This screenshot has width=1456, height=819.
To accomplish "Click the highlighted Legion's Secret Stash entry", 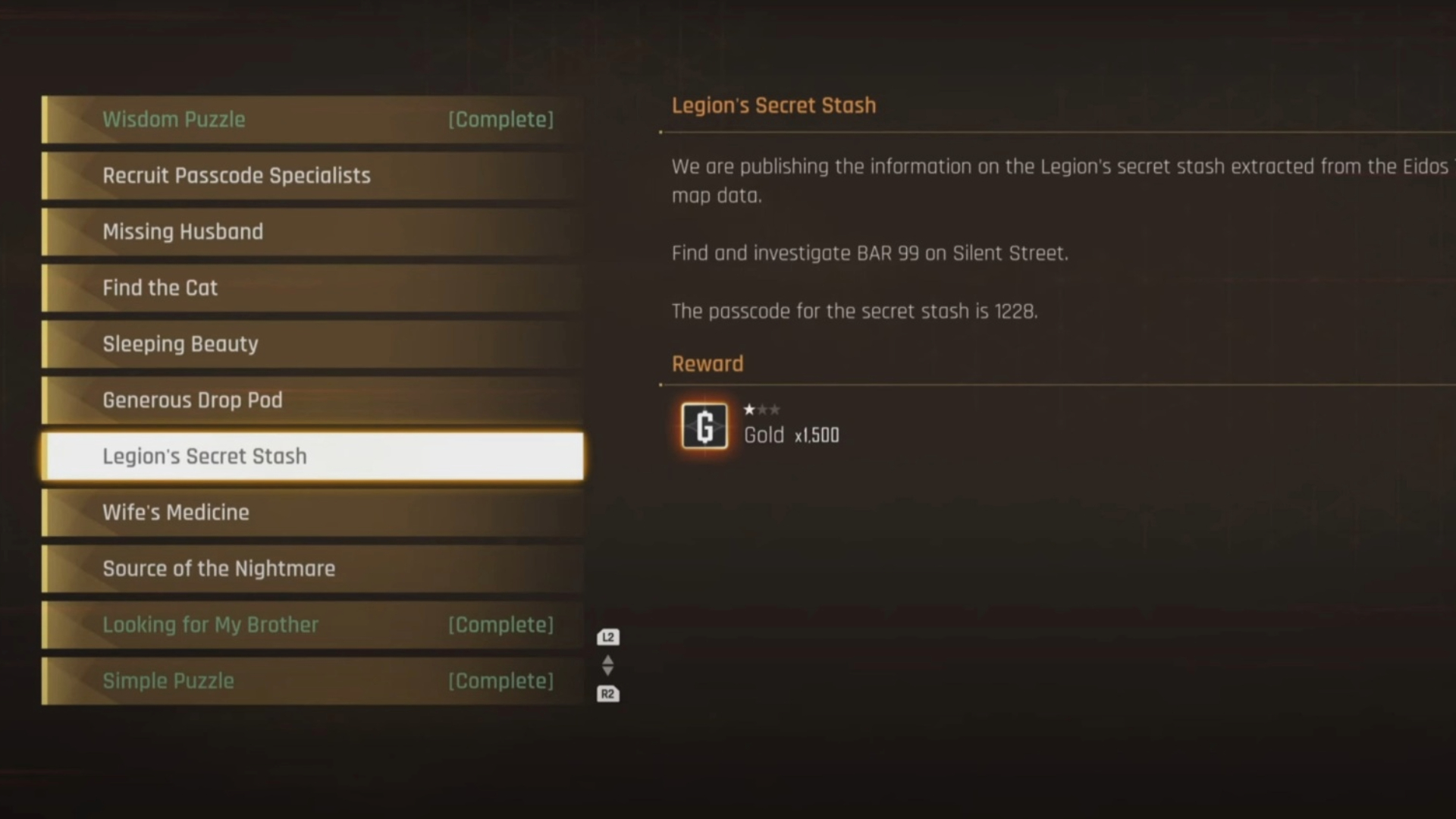I will tap(312, 456).
